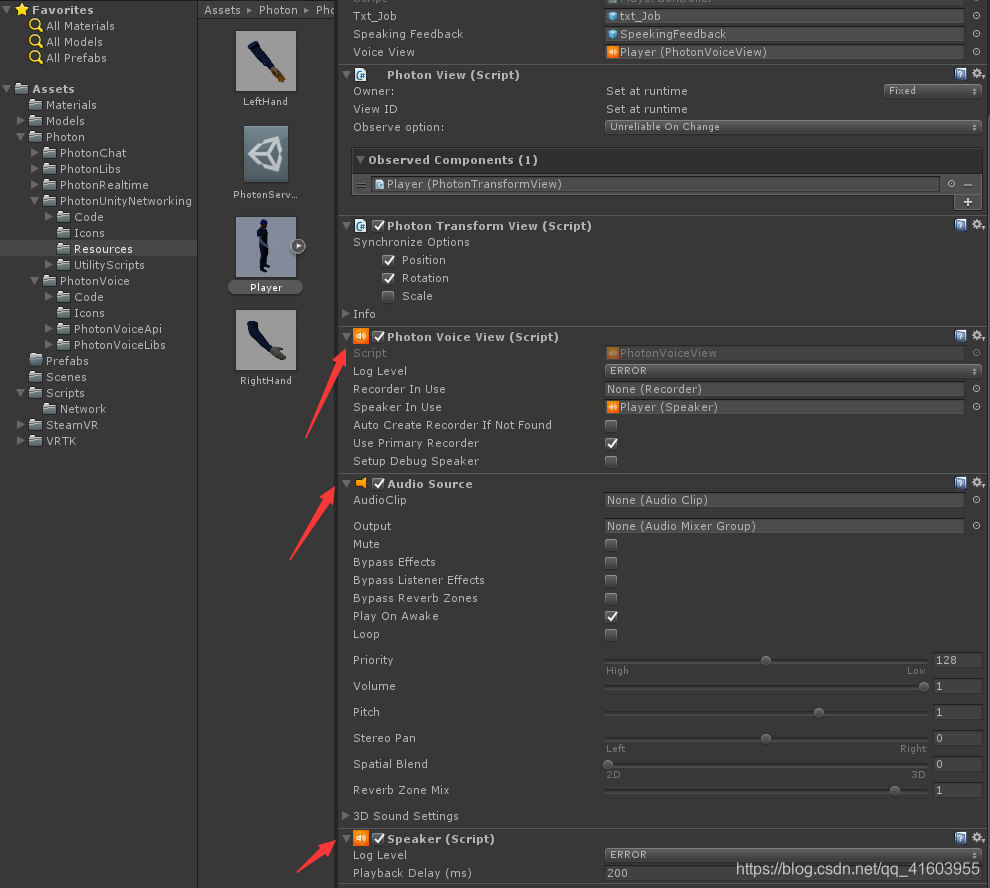
Task: Adjust Stereo Pan slider handle
Action: 765,738
